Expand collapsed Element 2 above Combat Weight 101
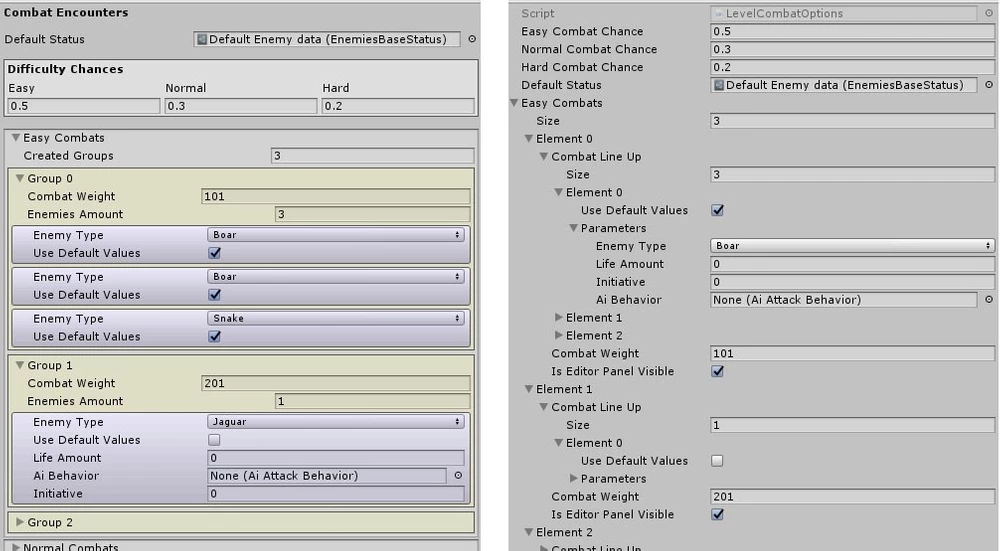 tap(559, 336)
